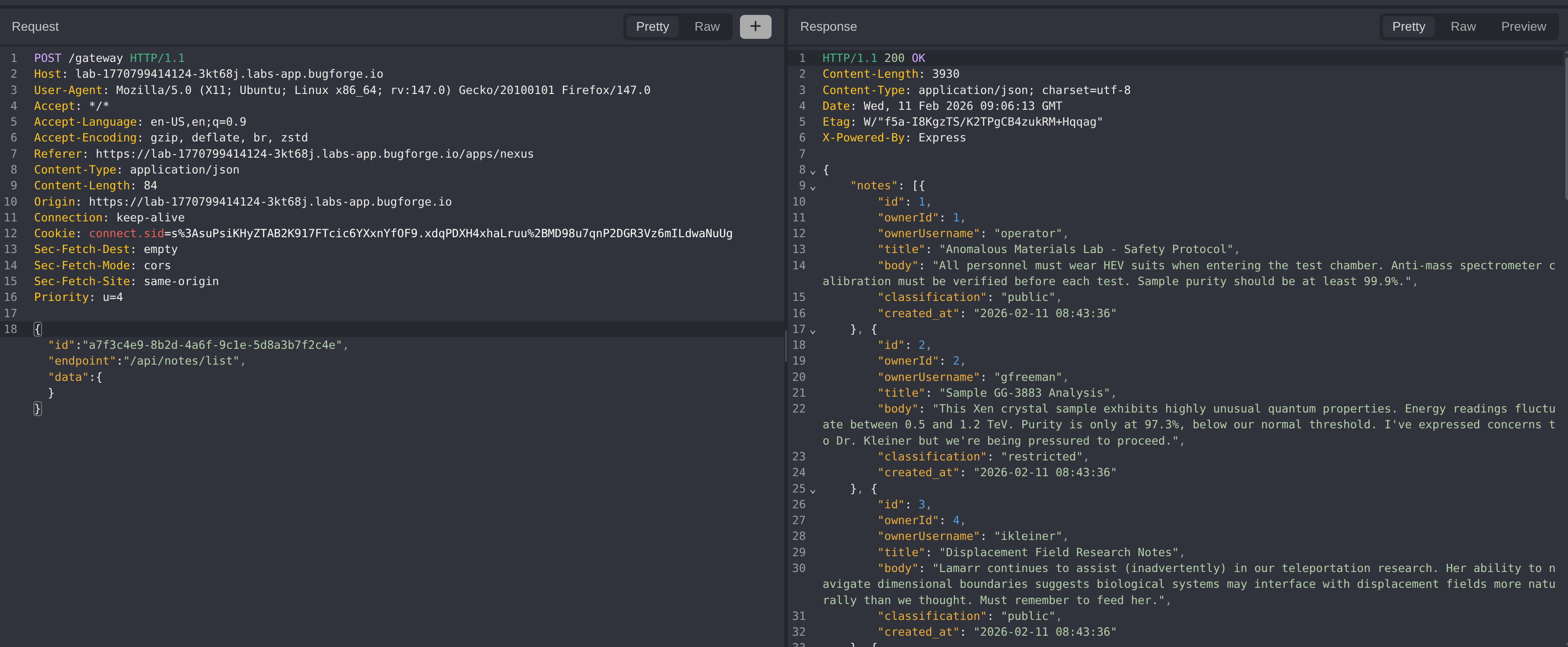This screenshot has height=647, width=1568.
Task: Select Pretty tab in Response panel
Action: (1408, 26)
